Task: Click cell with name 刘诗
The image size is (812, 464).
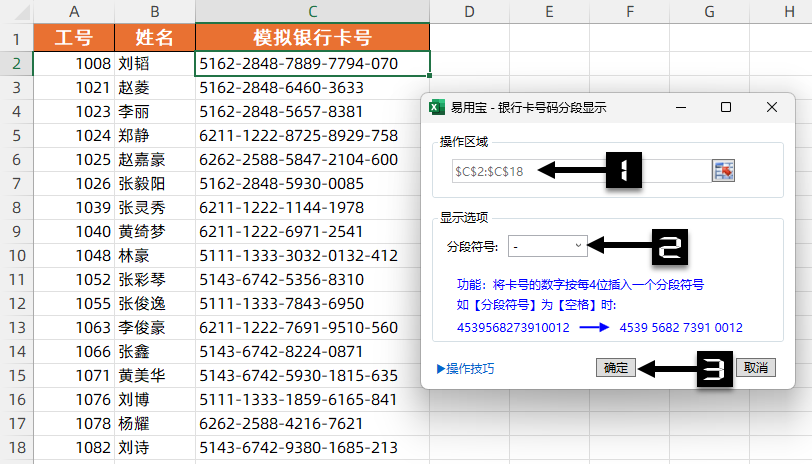Action: (155, 447)
